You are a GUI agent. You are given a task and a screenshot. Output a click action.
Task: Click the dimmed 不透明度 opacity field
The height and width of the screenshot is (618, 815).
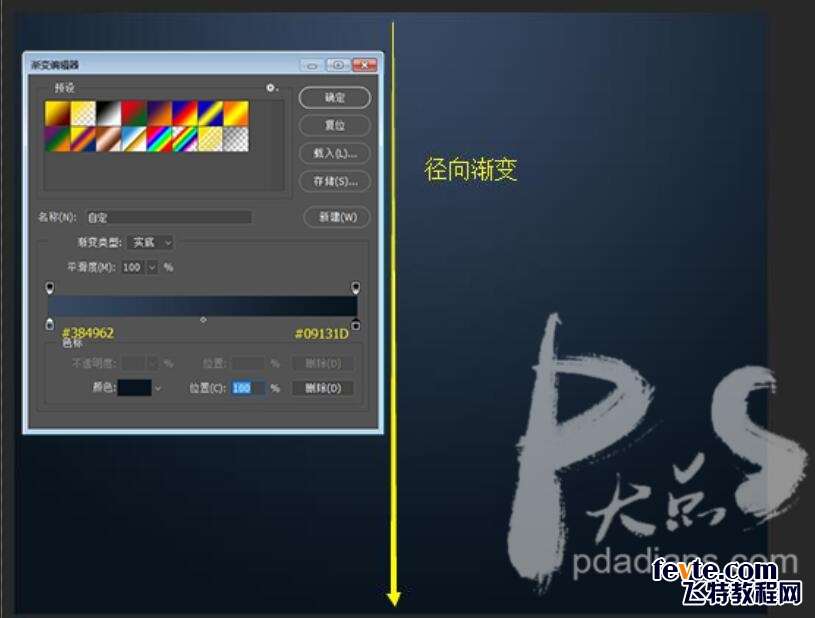pyautogui.click(x=134, y=363)
